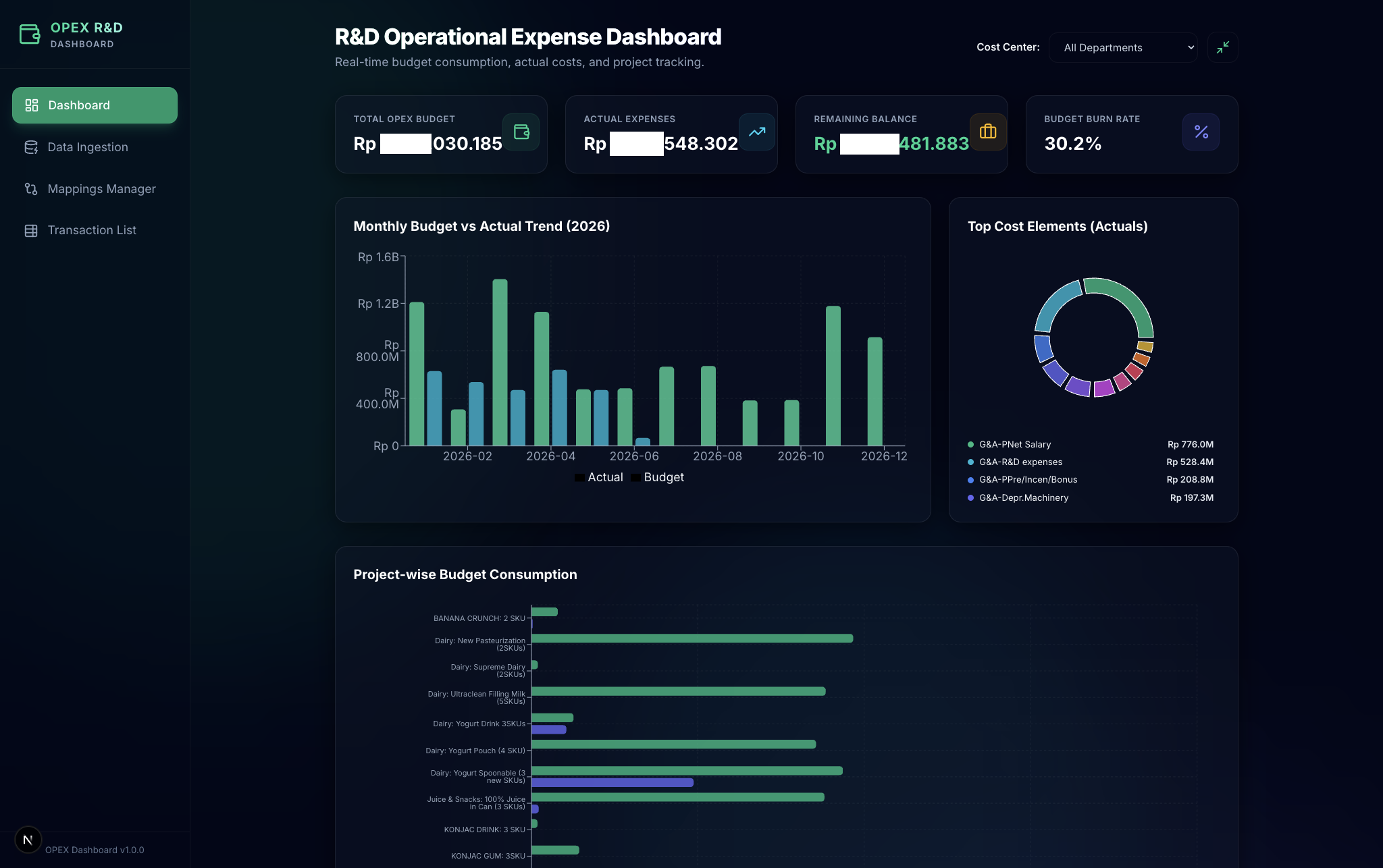Screen dimensions: 1383x868
Task: Click the wallet icon in Total OPEX Budget card
Action: point(521,132)
